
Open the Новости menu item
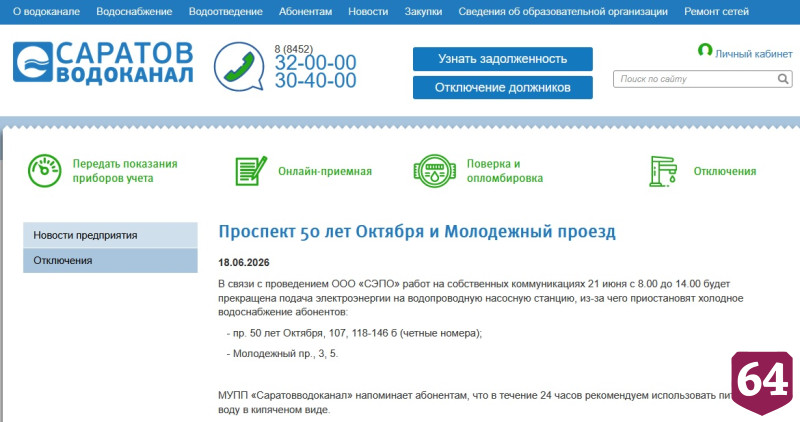pyautogui.click(x=368, y=11)
